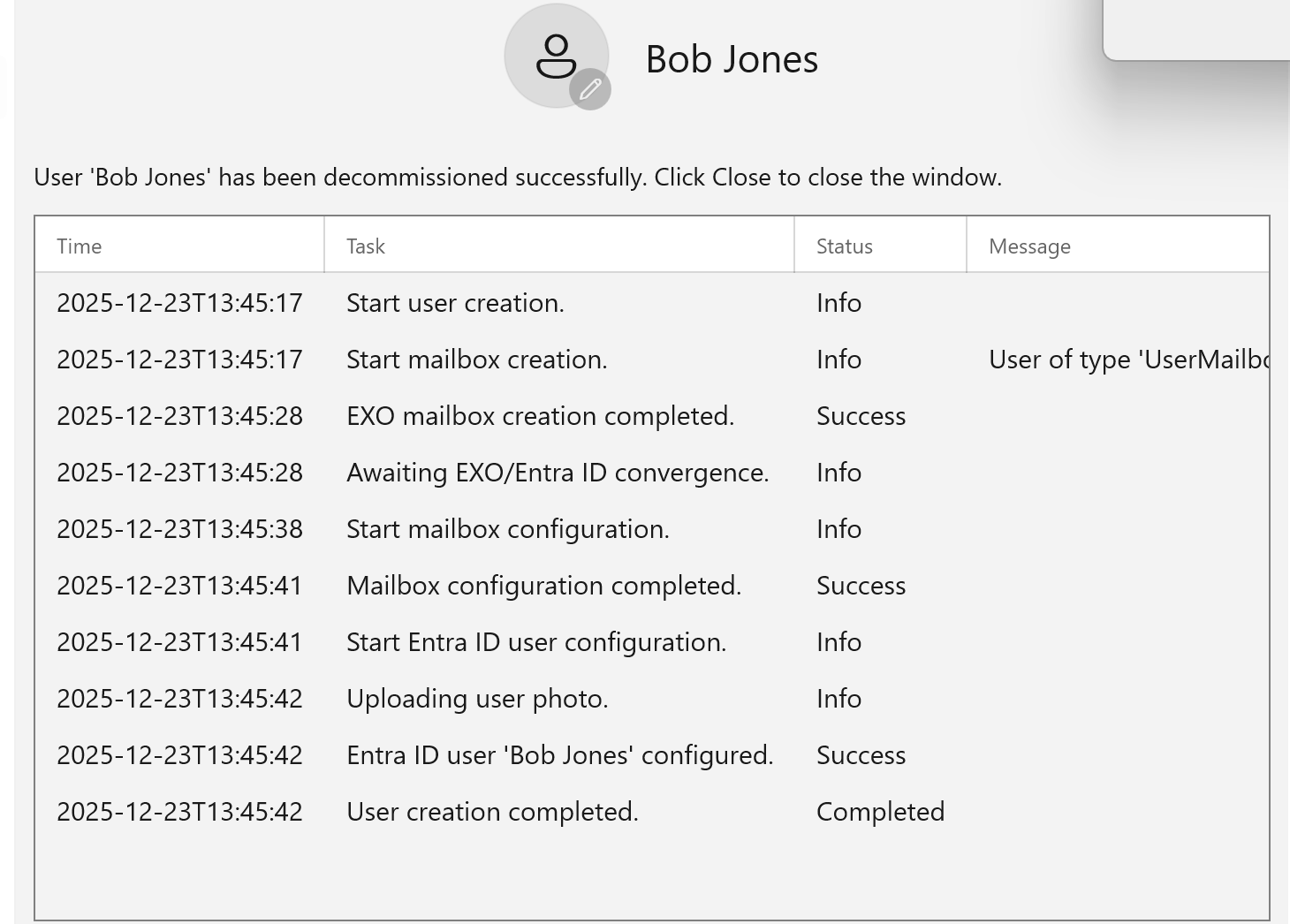The height and width of the screenshot is (924, 1290).
Task: Click the person silhouette inside the avatar circle
Action: coord(555,55)
